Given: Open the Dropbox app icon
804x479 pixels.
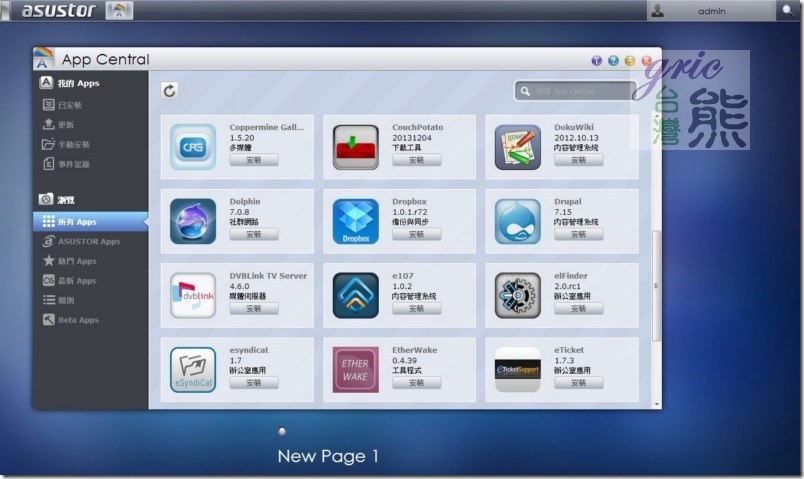Looking at the screenshot, I should tap(355, 221).
